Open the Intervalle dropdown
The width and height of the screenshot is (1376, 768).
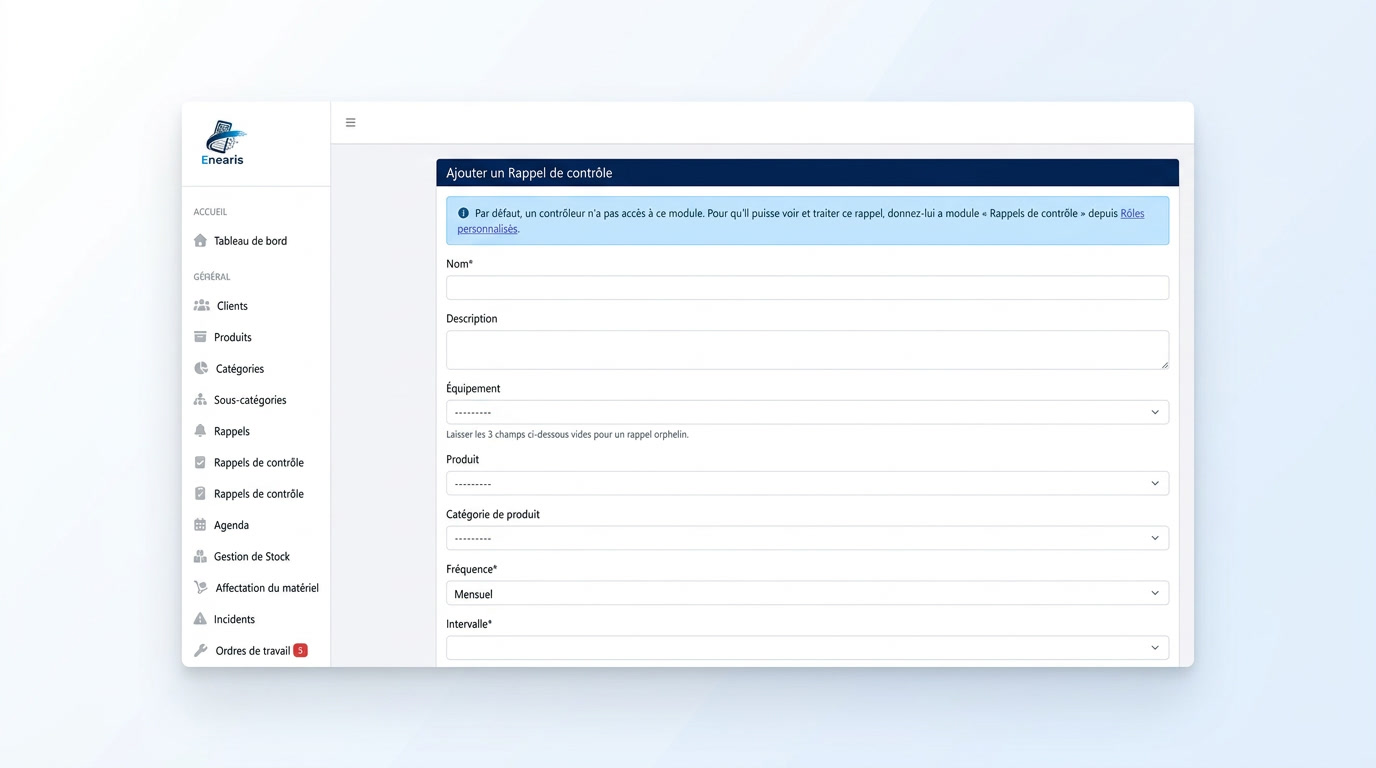807,648
